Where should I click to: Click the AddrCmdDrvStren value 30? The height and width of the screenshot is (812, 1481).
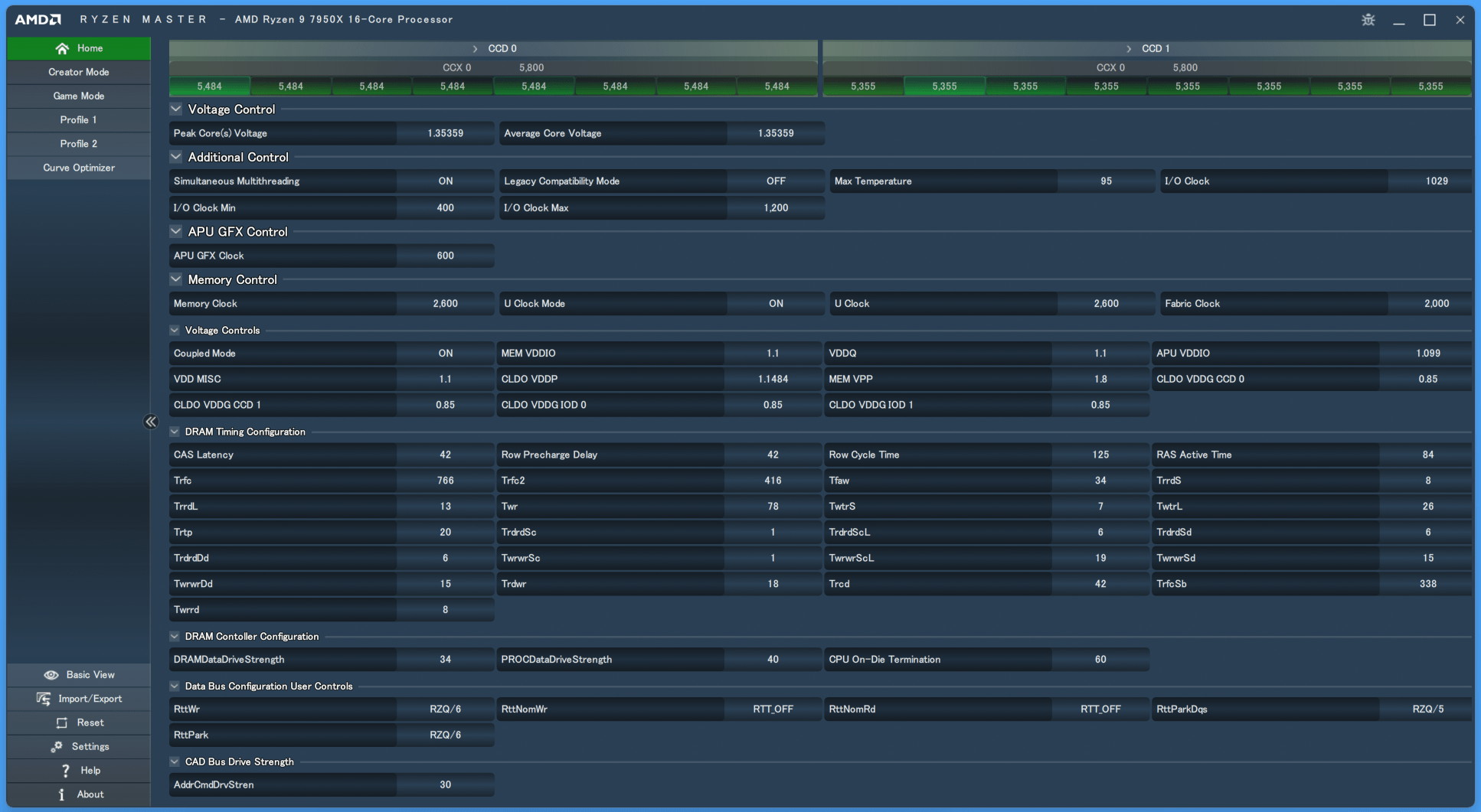click(446, 785)
